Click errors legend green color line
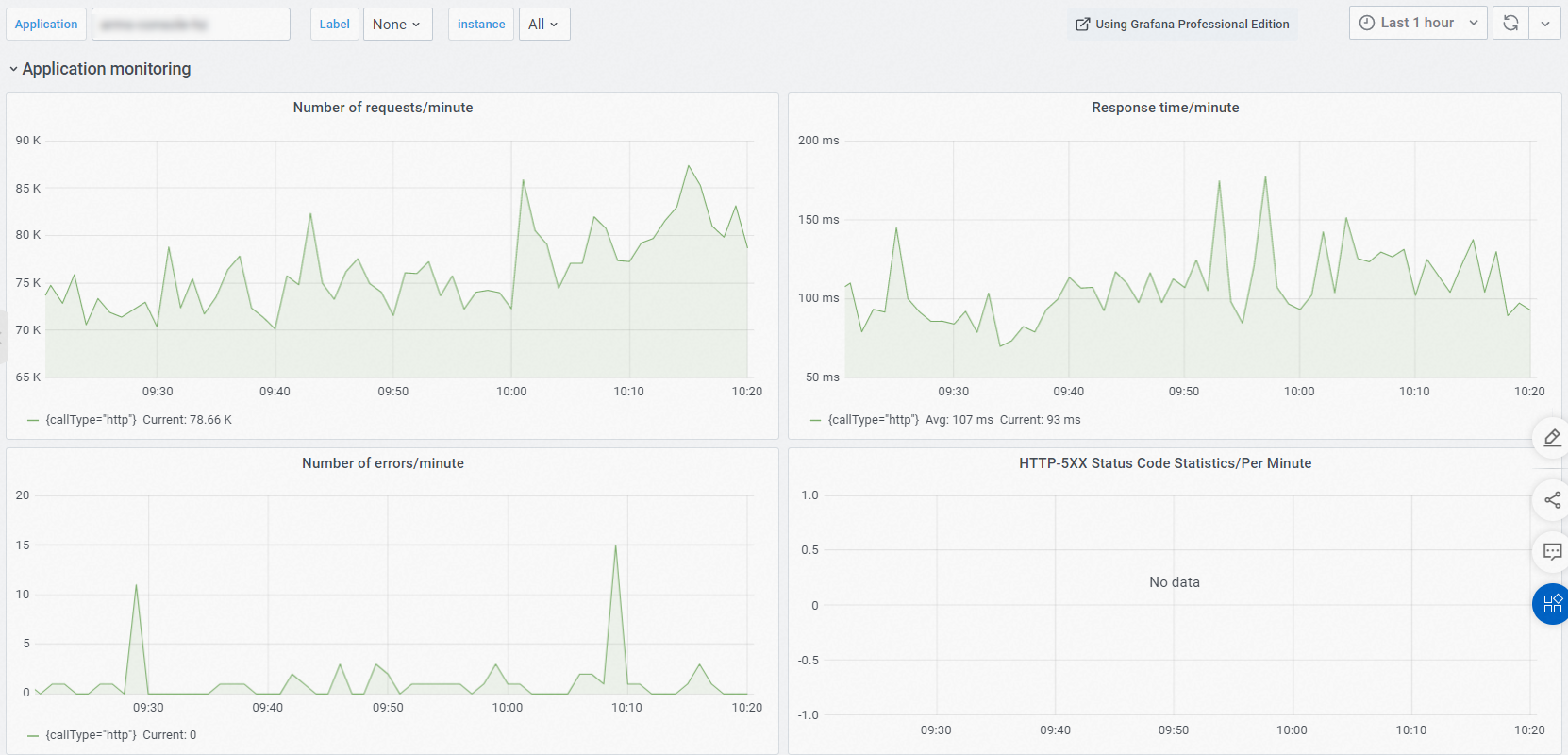1568x755 pixels. [x=33, y=736]
